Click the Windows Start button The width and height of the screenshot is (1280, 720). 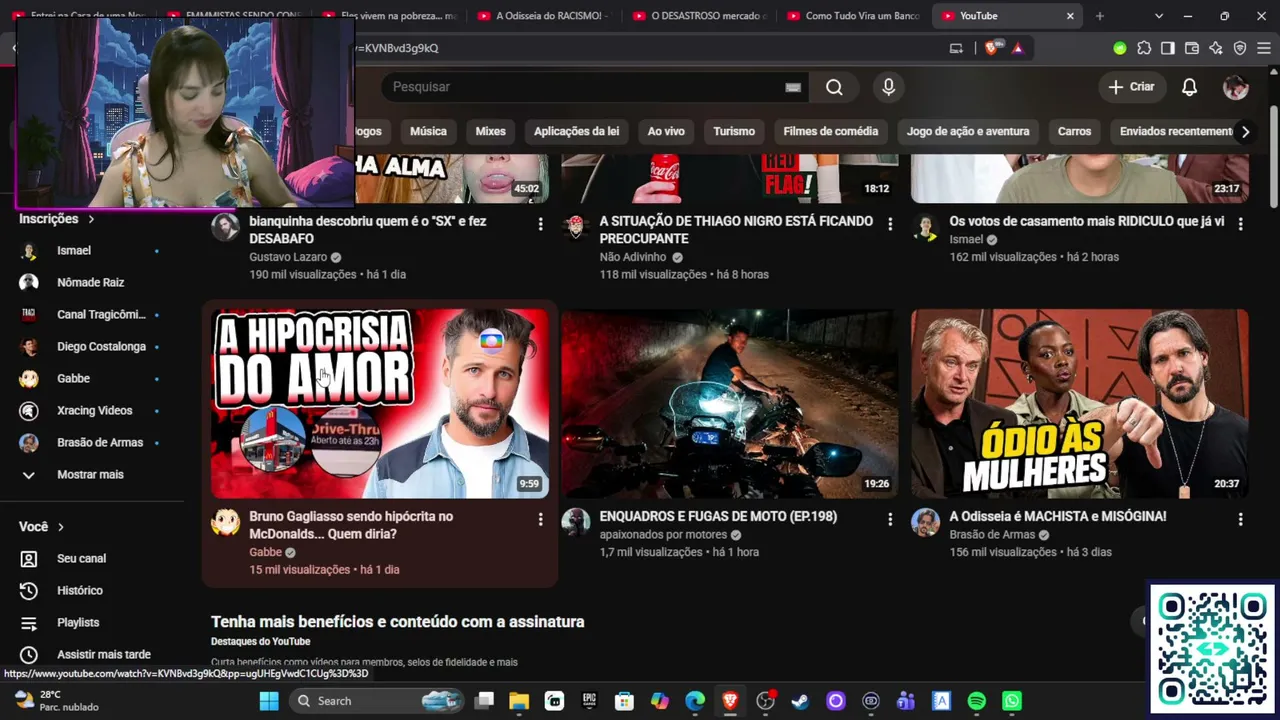(x=269, y=701)
